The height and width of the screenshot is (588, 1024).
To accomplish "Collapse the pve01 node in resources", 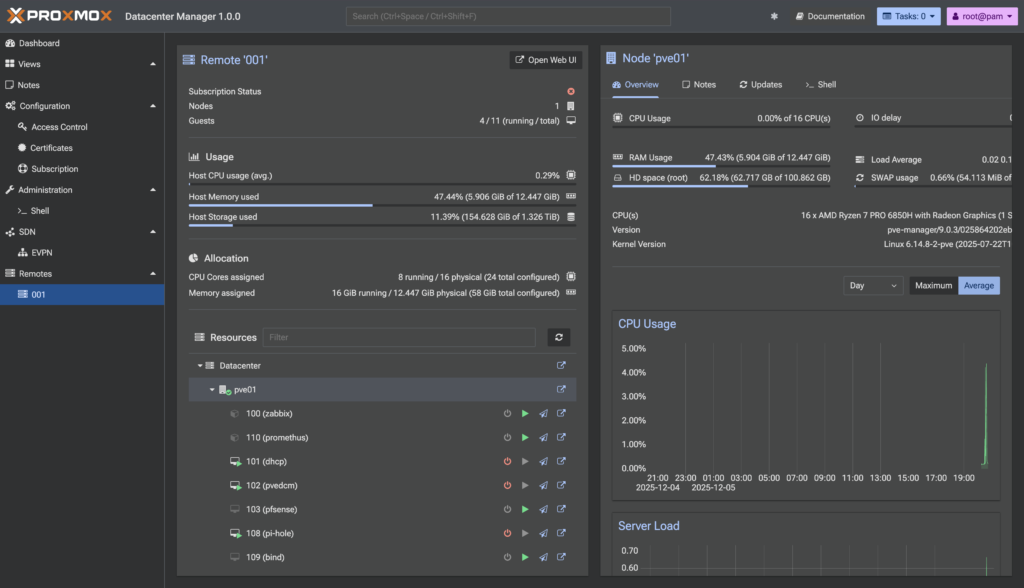I will coord(212,390).
